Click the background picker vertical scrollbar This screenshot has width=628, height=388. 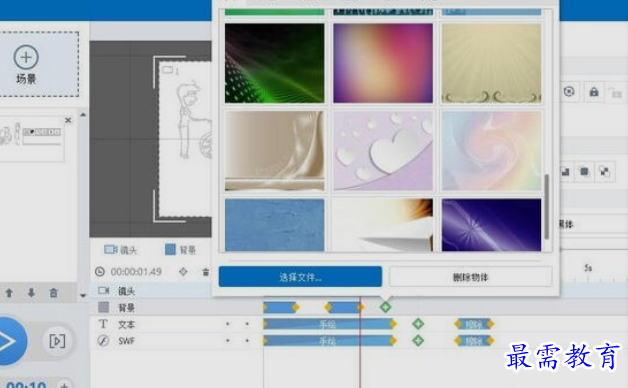coord(547,207)
